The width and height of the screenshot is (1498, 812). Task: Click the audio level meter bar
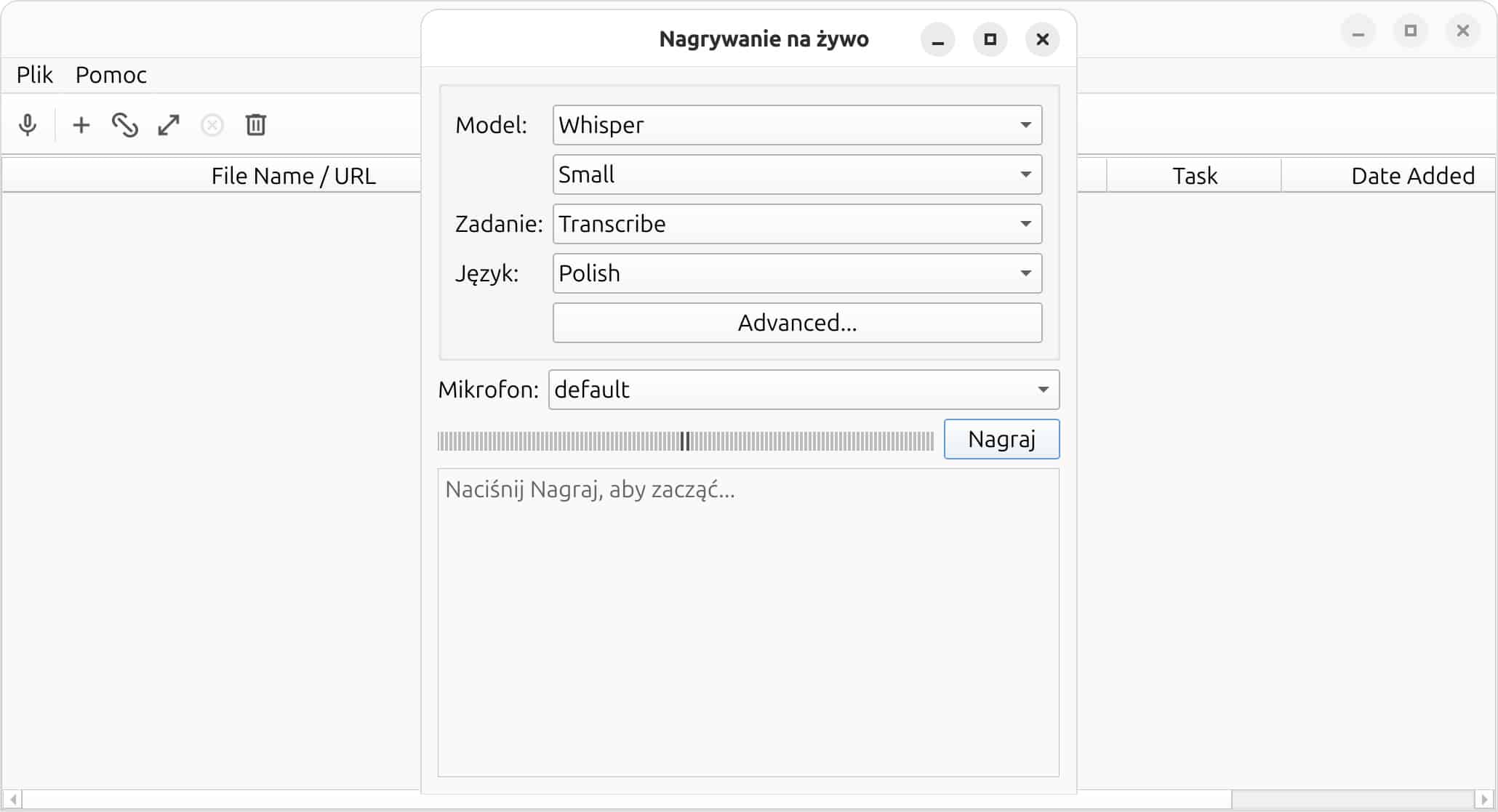[685, 441]
